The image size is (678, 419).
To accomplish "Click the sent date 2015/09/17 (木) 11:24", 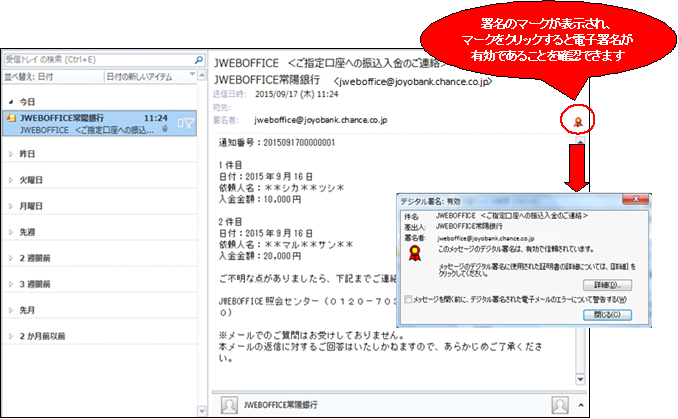I will 297,94.
